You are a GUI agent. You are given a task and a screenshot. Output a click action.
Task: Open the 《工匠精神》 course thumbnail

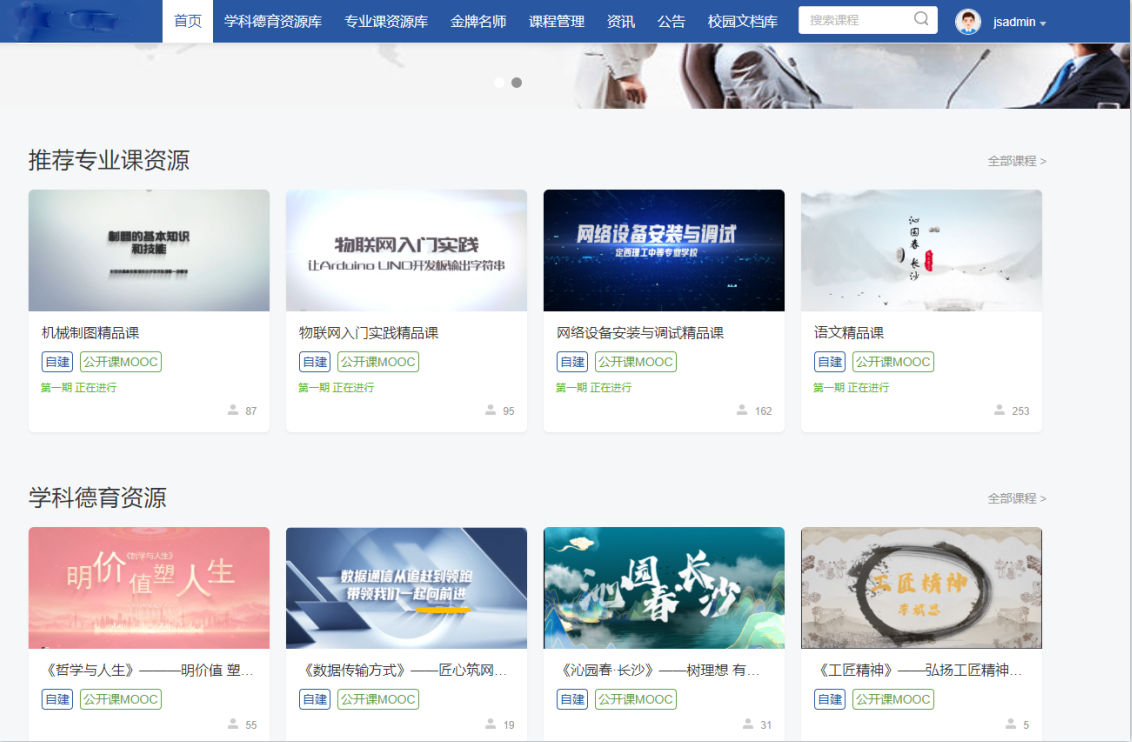pos(921,588)
